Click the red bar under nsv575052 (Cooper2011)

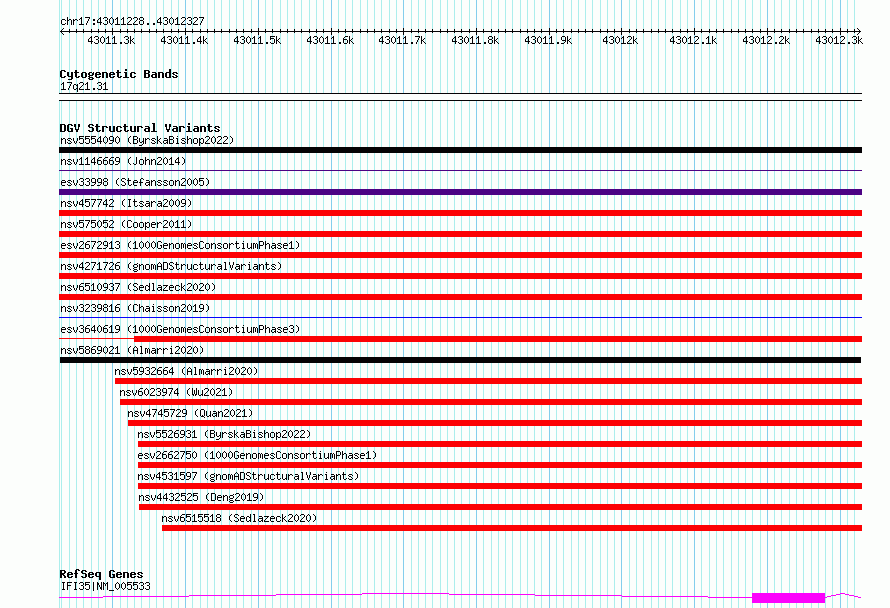(x=460, y=234)
